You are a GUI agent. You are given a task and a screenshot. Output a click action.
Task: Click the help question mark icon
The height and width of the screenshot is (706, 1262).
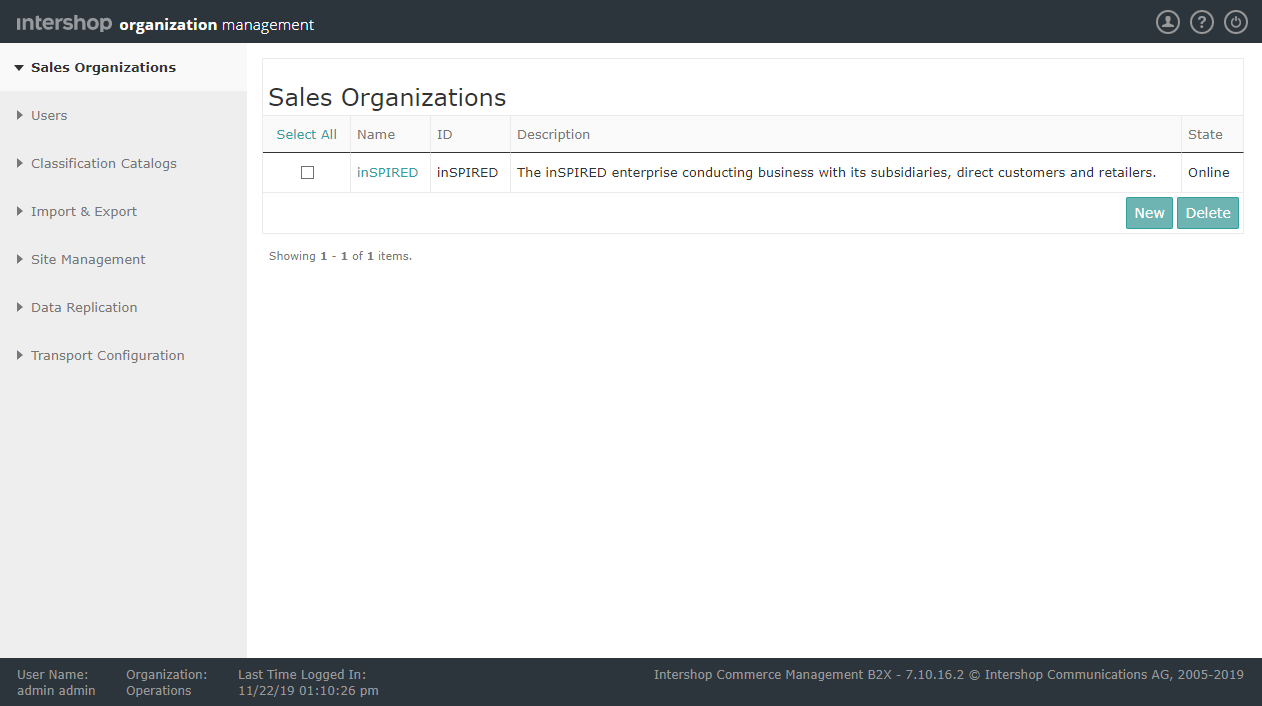pyautogui.click(x=1201, y=21)
